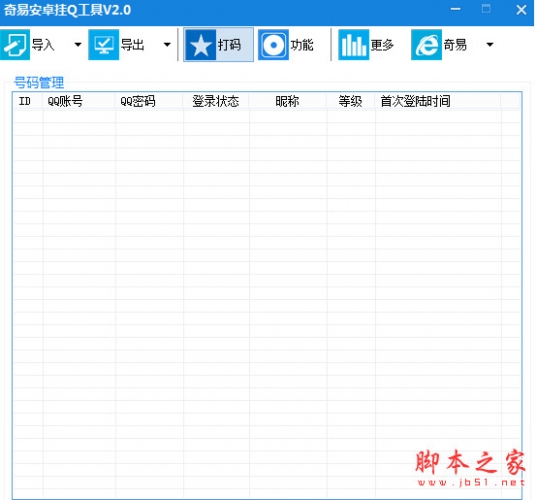537x500 pixels.
Task: Minimize the 奇易安卓挂Q工具 window
Action: (x=455, y=9)
